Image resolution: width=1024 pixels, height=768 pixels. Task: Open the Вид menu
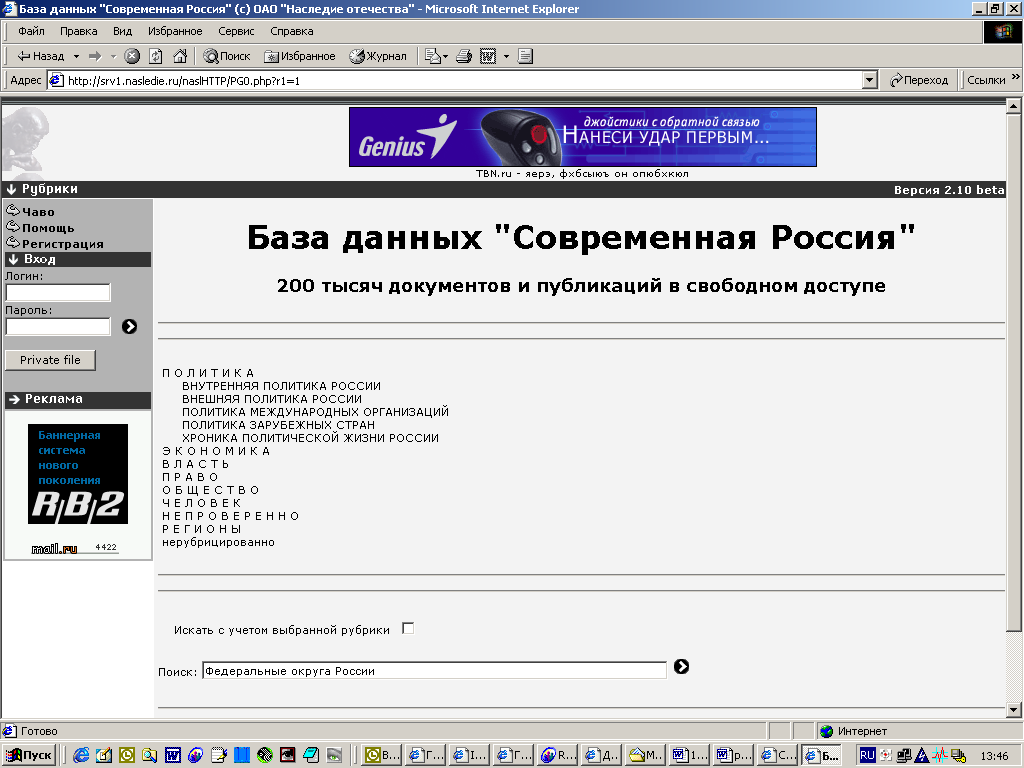(x=122, y=31)
